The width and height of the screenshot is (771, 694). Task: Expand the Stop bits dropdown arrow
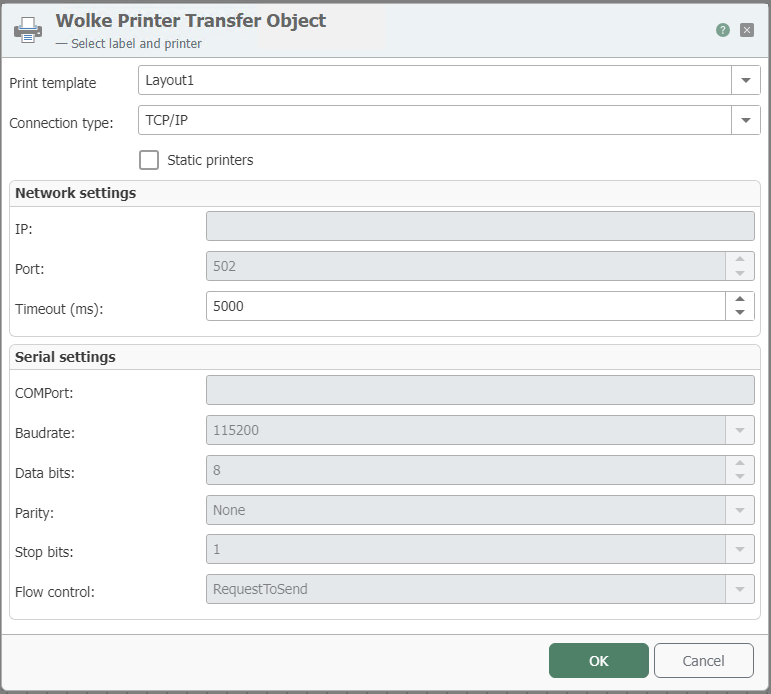point(740,549)
